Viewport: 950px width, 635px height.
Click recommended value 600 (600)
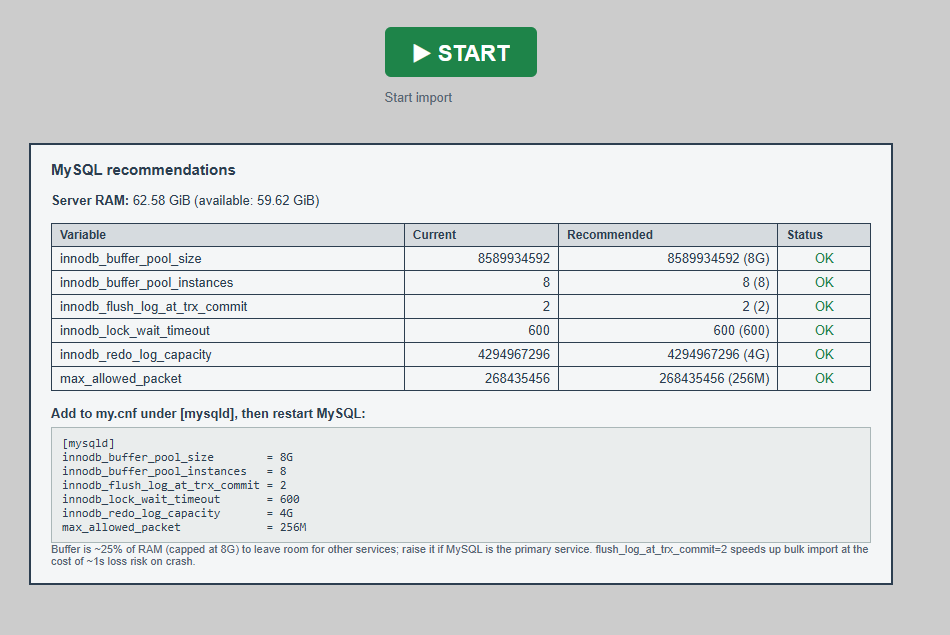pyautogui.click(x=741, y=331)
